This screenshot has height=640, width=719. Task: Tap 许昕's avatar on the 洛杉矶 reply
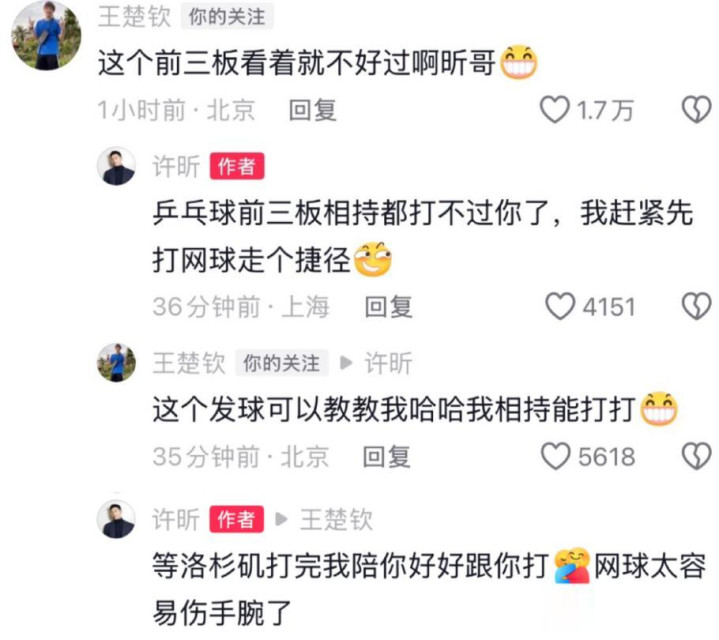pos(116,519)
